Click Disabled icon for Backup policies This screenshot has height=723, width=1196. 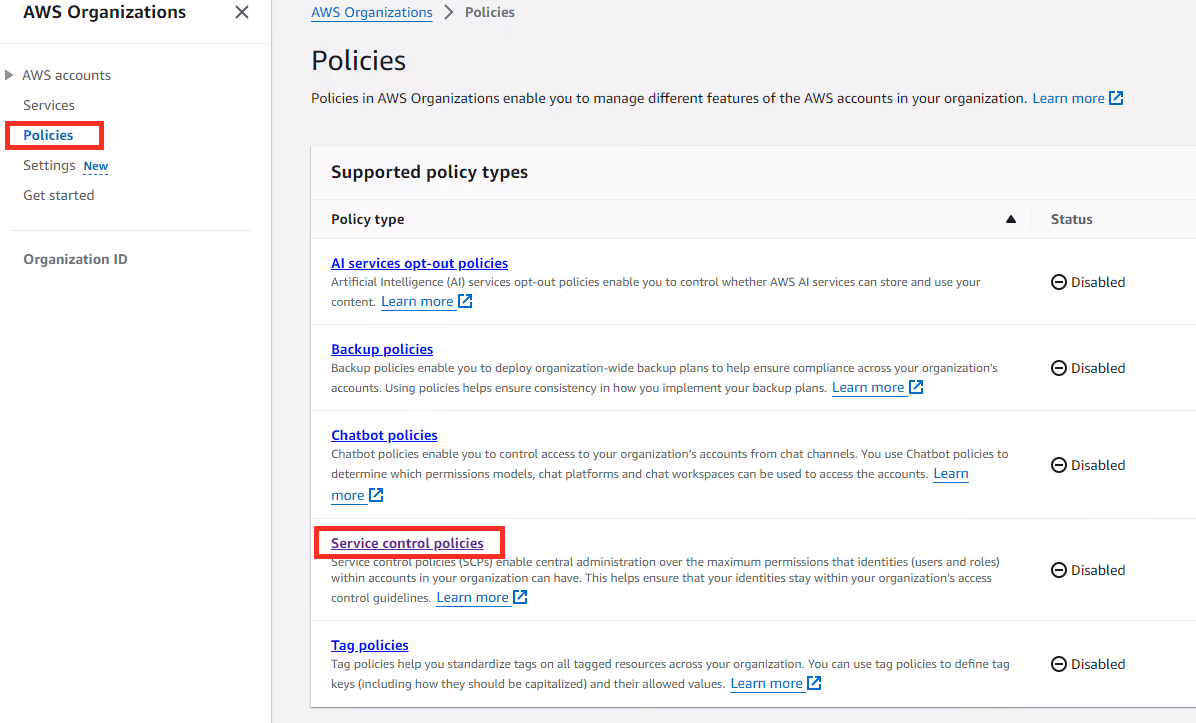point(1059,368)
